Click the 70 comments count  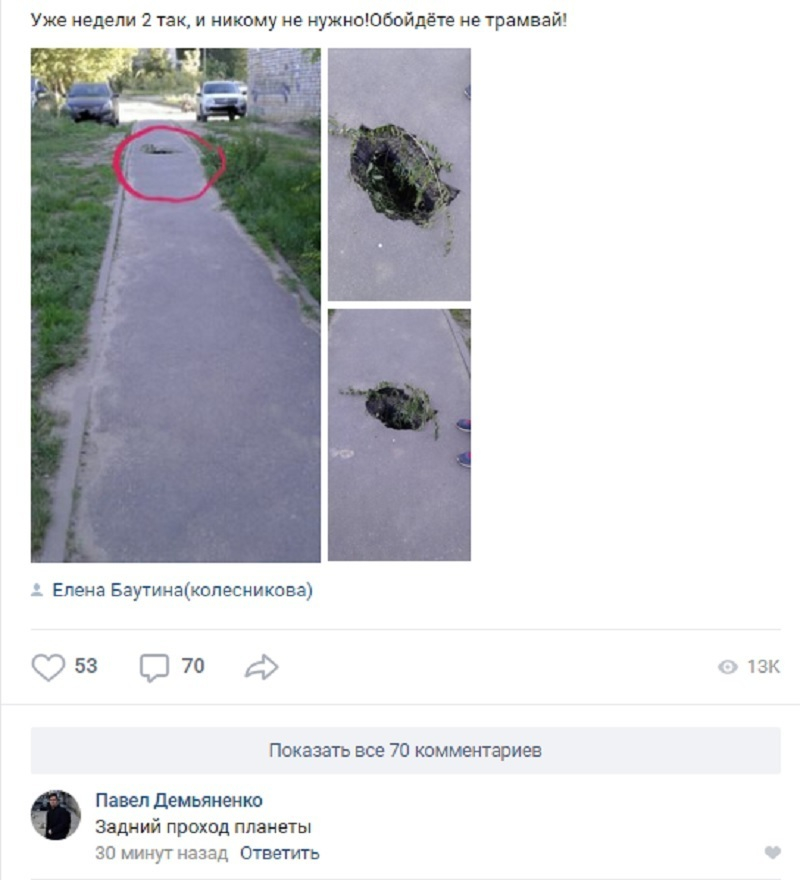193,666
